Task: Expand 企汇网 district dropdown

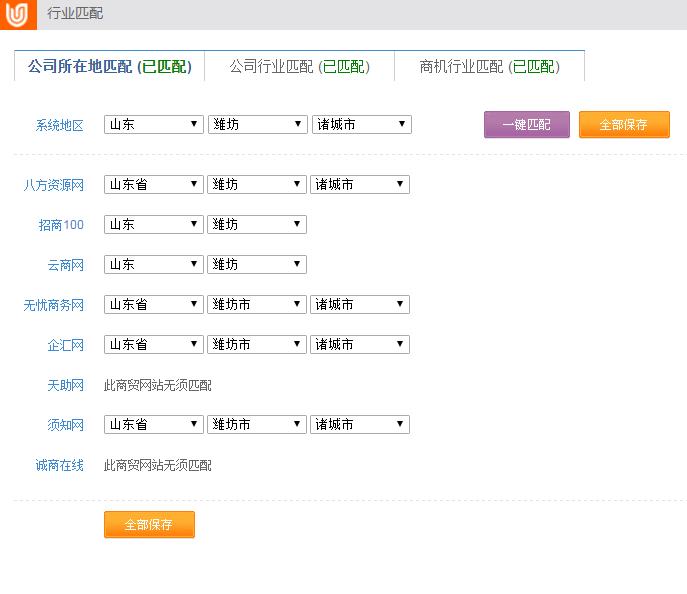Action: click(x=360, y=345)
